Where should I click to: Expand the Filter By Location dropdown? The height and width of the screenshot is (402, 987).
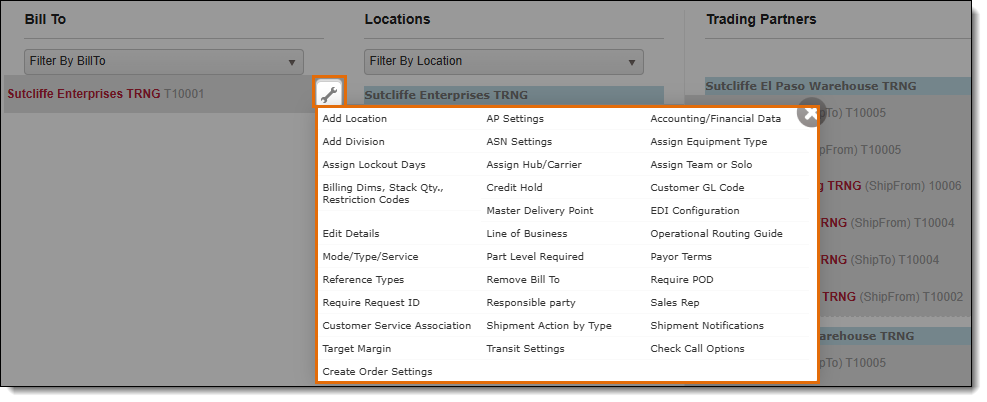pyautogui.click(x=503, y=61)
